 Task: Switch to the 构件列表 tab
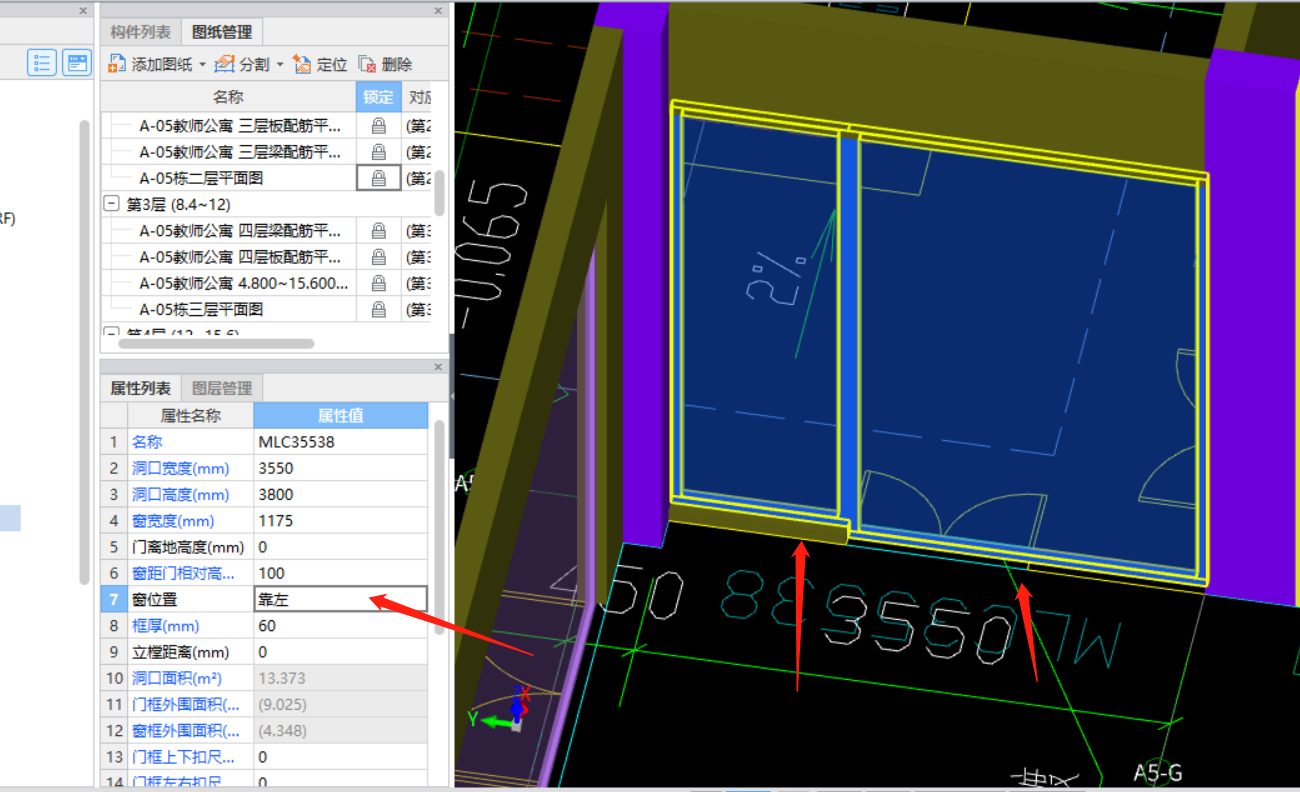(141, 32)
